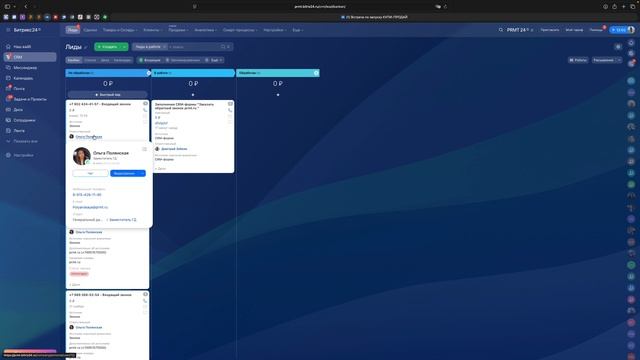Toggle the Запланированные counter filter

183,60
